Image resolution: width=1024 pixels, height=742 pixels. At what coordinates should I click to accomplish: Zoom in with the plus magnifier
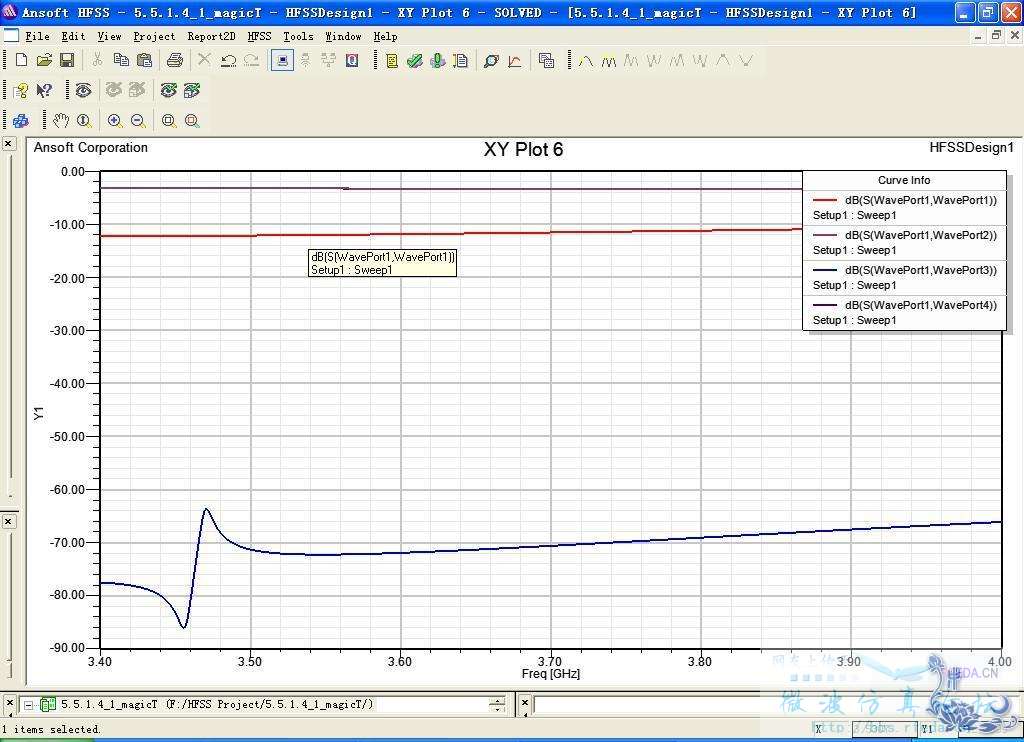(115, 121)
